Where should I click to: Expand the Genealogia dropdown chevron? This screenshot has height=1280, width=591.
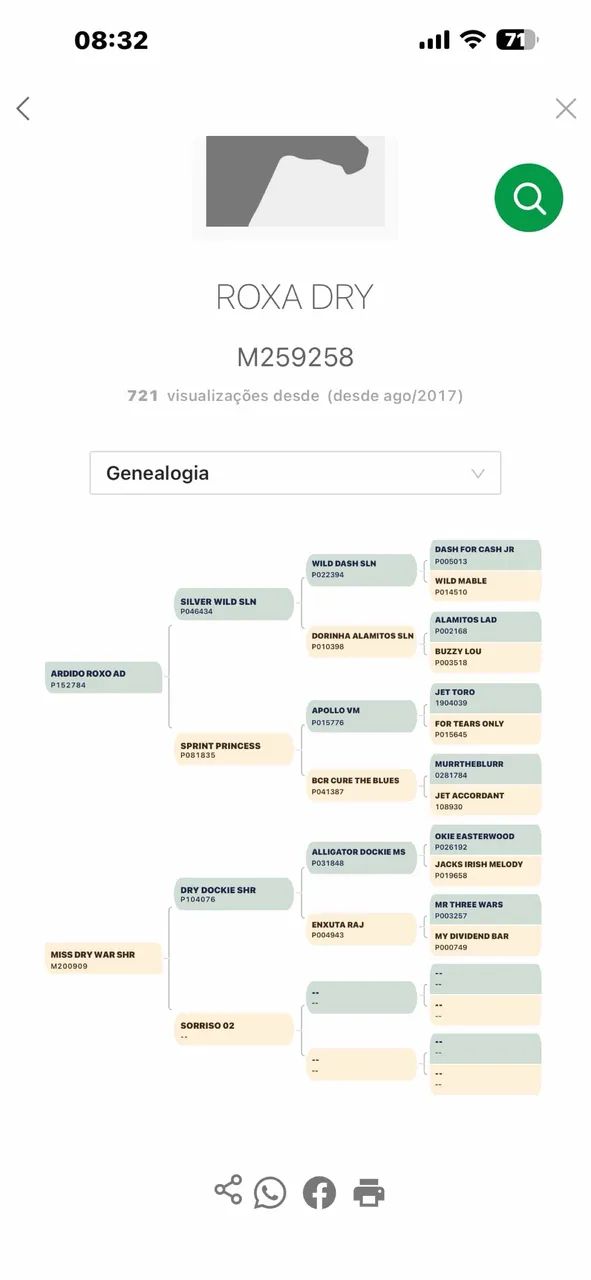(477, 474)
